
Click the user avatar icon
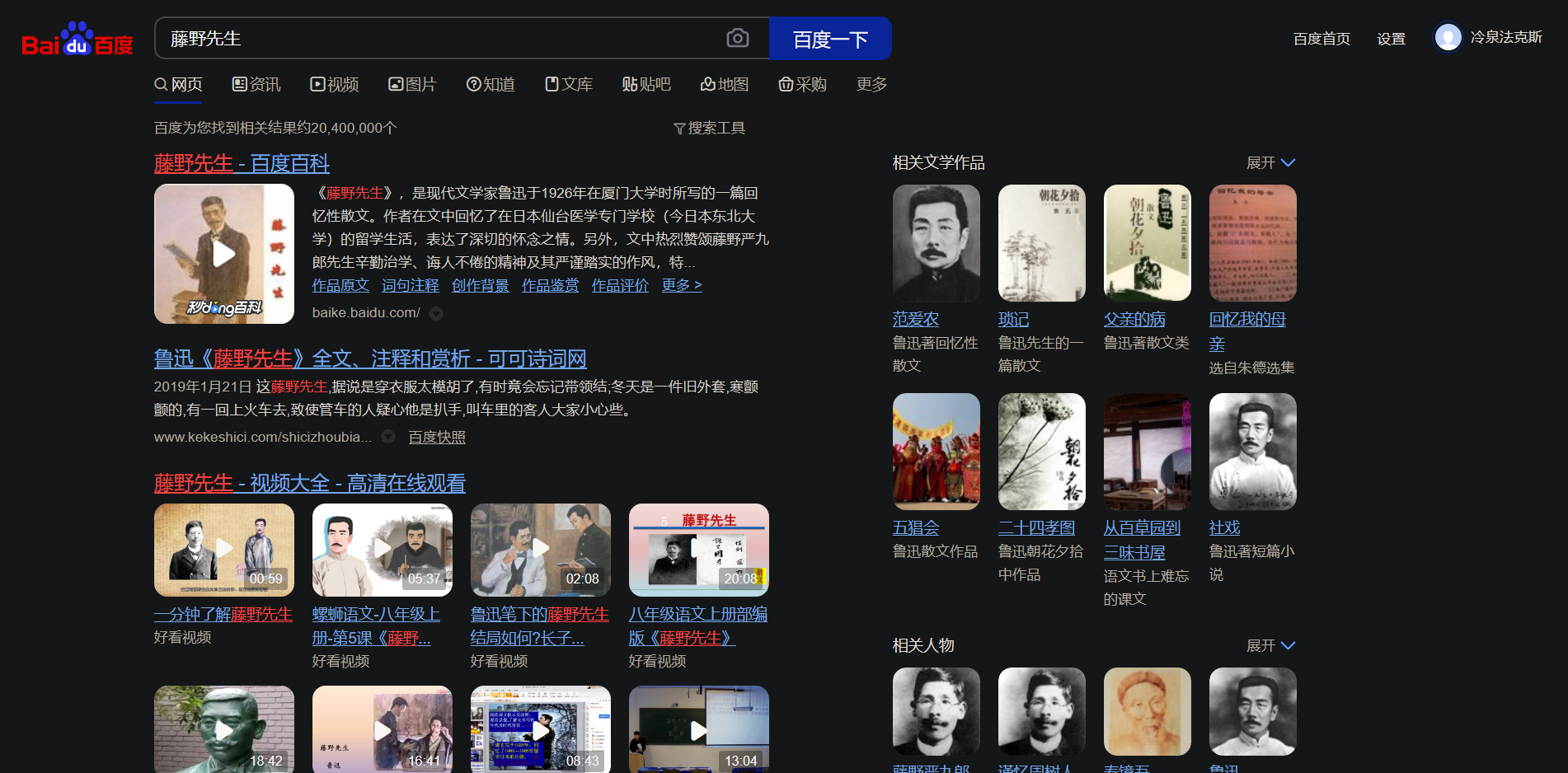point(1448,37)
